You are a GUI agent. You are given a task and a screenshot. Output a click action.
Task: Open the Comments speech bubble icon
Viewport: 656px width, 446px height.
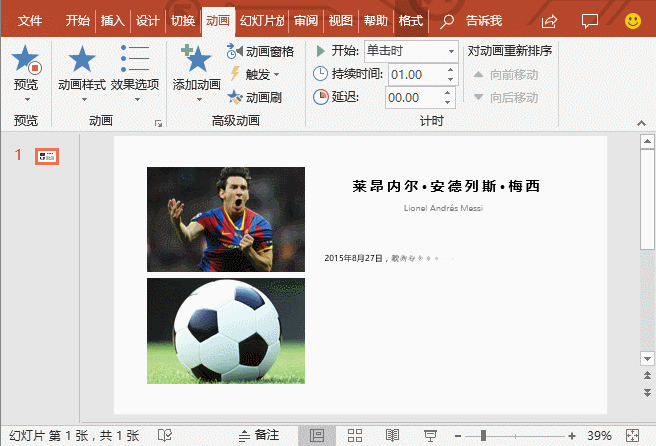click(x=590, y=20)
